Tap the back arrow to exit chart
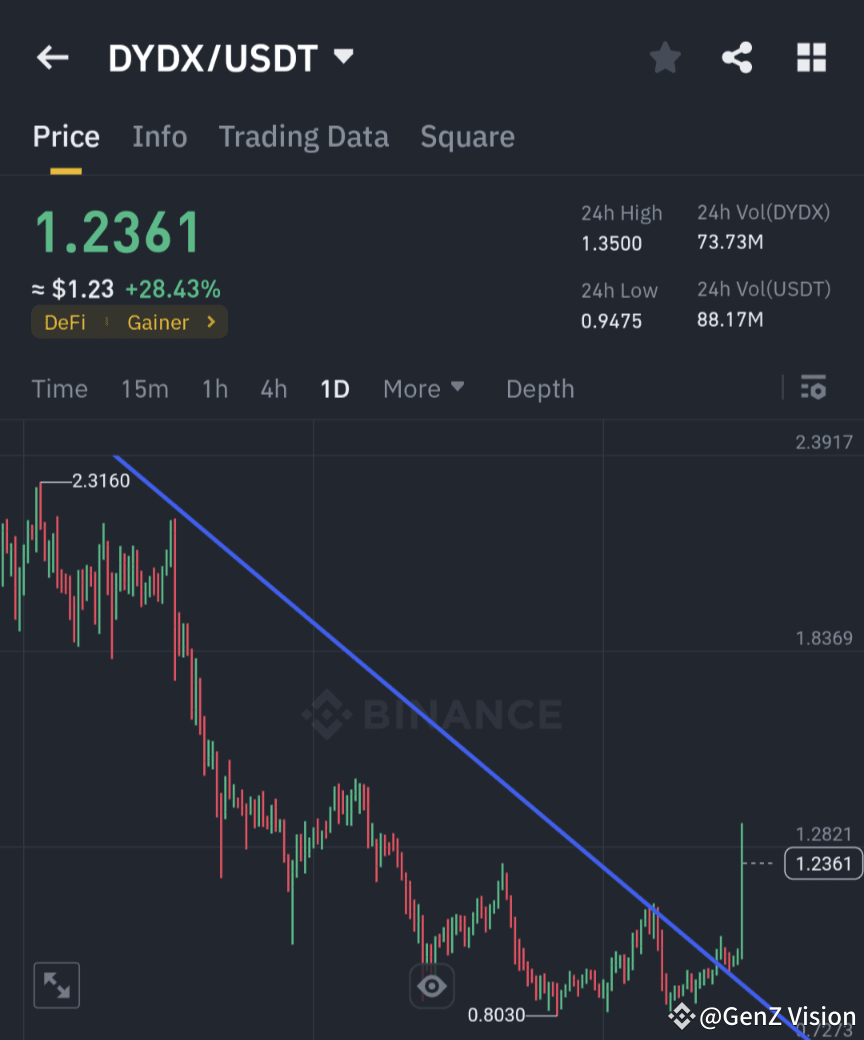The image size is (864, 1040). tap(51, 57)
